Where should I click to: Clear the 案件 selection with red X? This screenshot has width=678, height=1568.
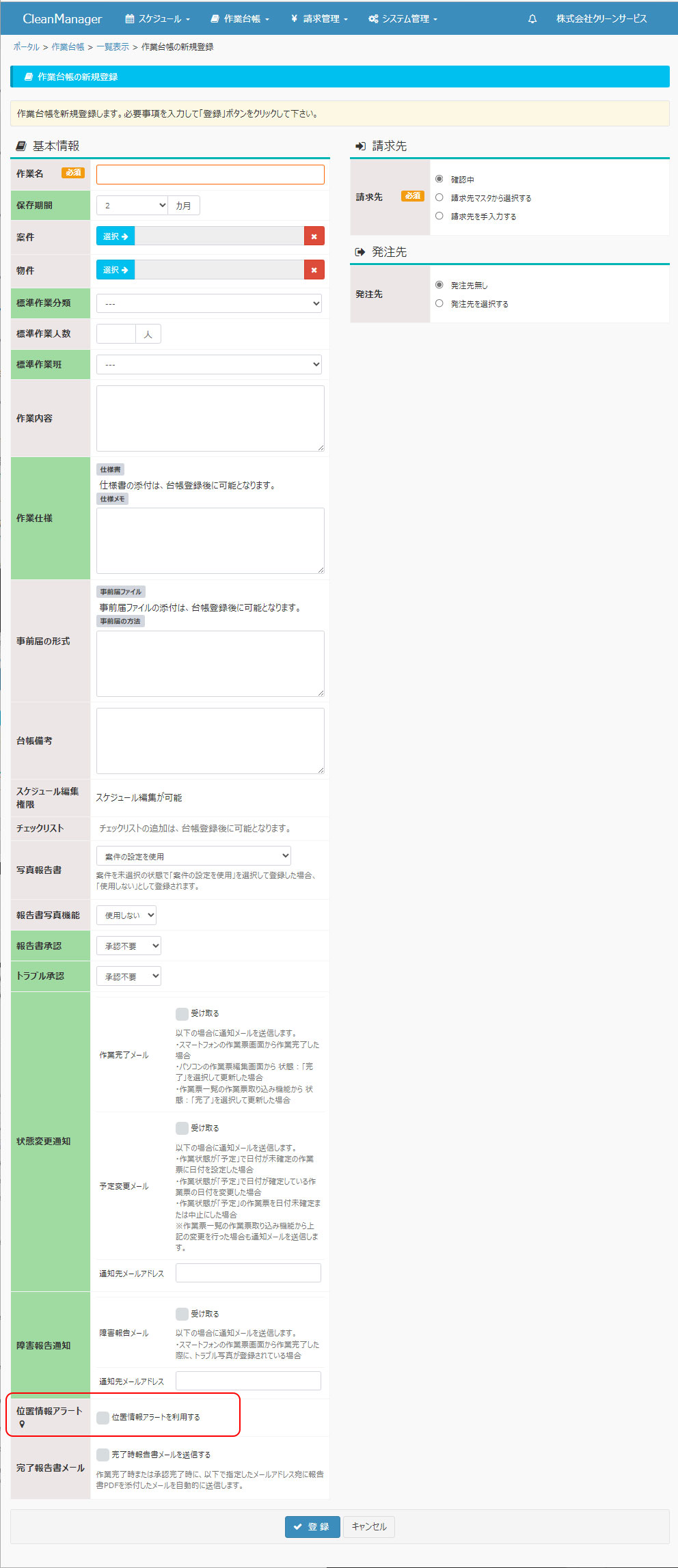(x=314, y=236)
